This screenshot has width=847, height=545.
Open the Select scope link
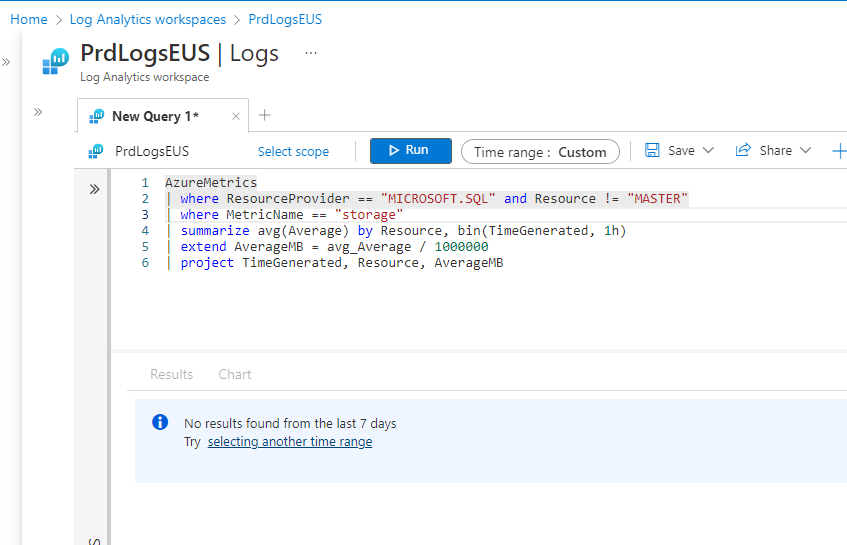[x=293, y=152]
